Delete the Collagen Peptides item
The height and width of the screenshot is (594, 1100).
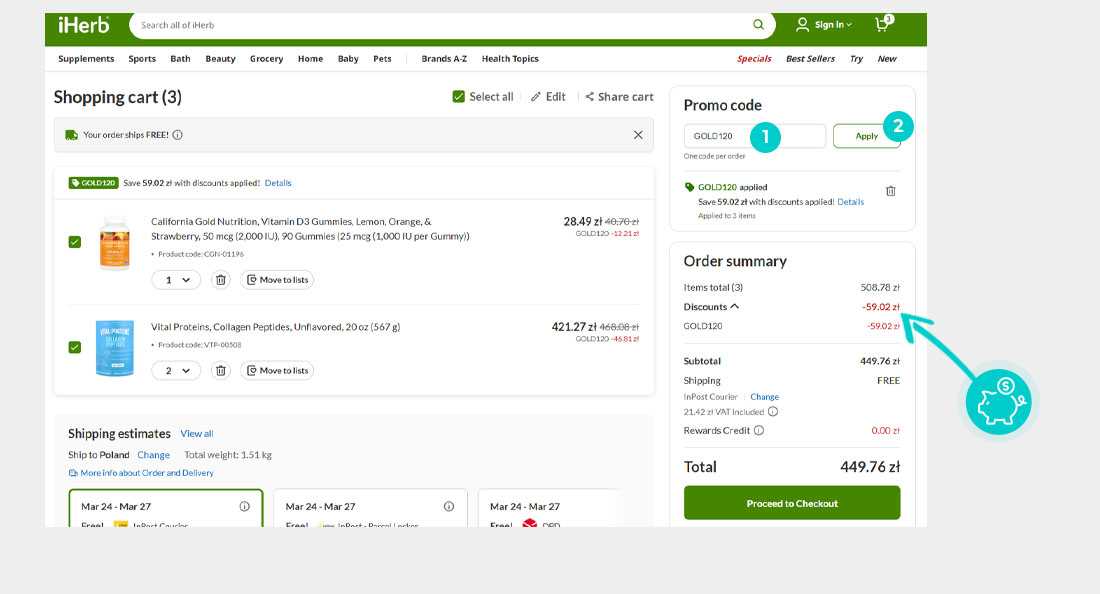point(220,370)
